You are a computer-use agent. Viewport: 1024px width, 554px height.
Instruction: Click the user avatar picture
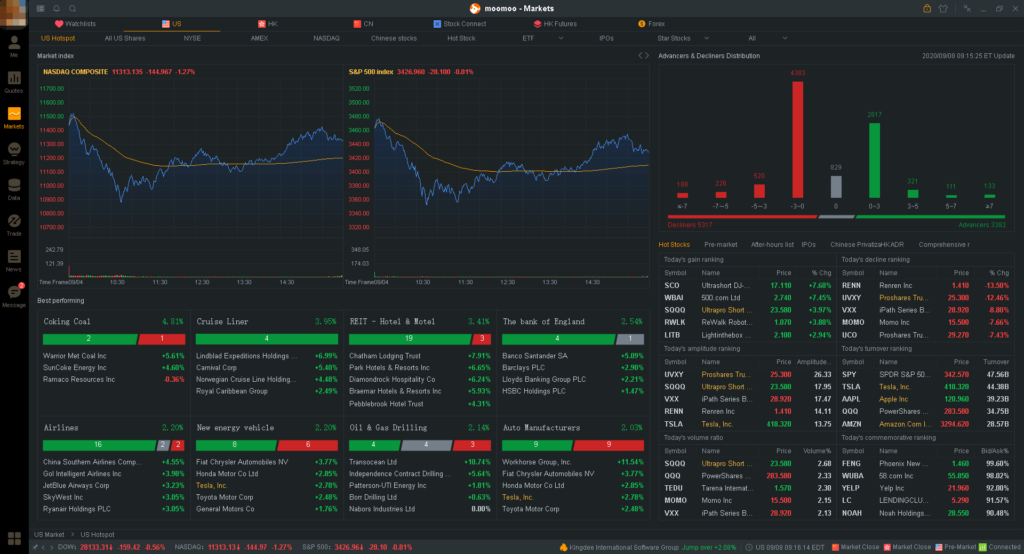14,14
